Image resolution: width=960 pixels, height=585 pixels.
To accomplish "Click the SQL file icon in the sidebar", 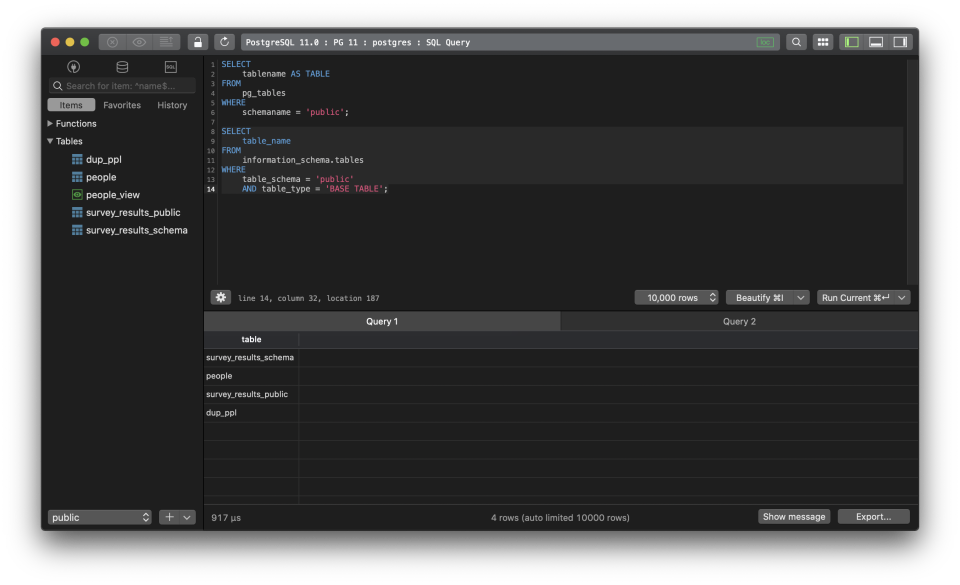I will 171,67.
